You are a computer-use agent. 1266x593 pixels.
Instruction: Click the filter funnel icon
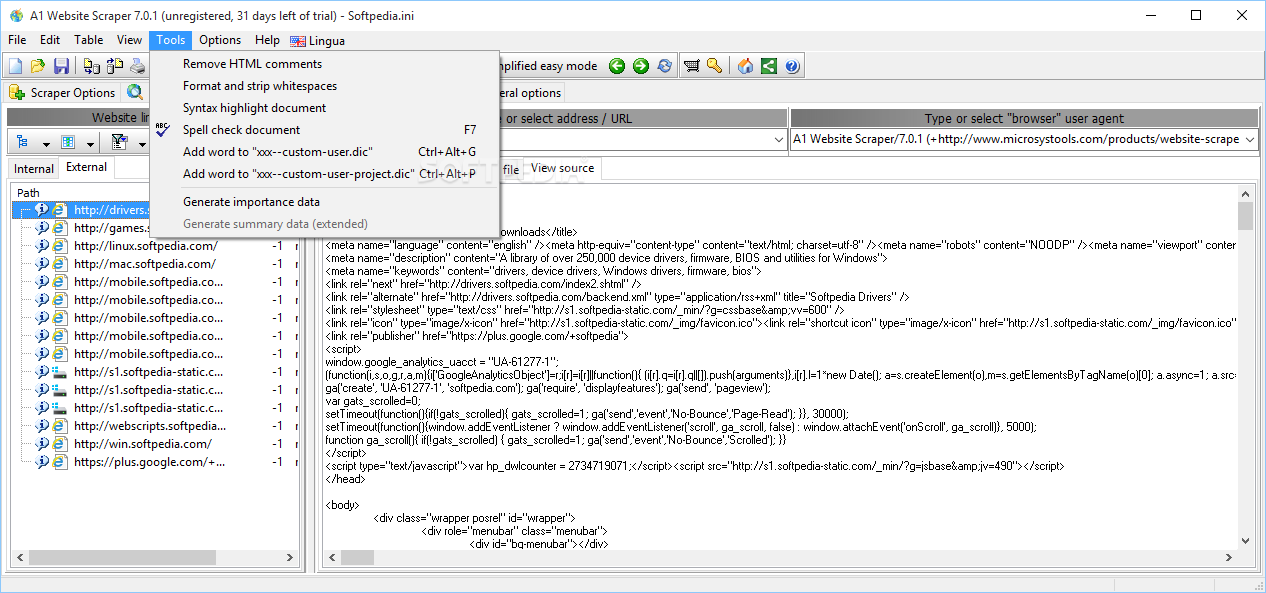pyautogui.click(x=119, y=142)
